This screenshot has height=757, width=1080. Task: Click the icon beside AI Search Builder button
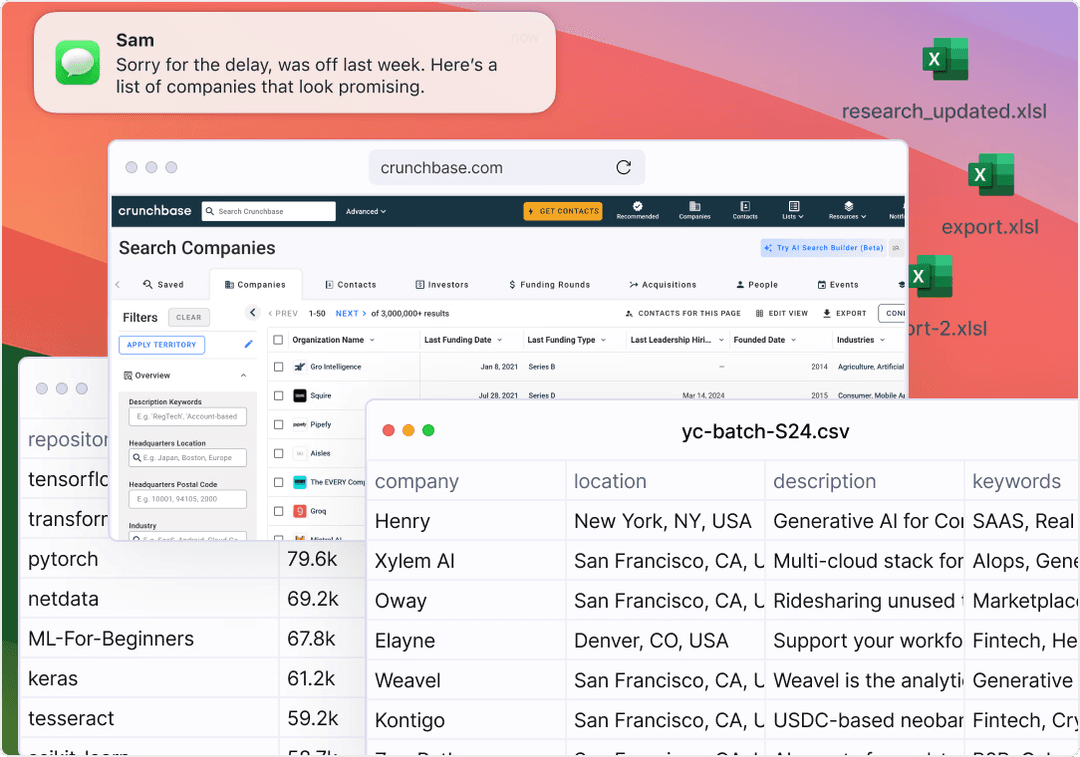[896, 248]
